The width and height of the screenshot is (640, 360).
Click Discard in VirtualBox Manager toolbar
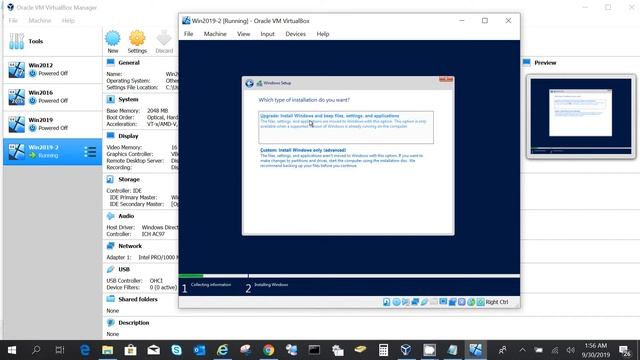[x=164, y=42]
